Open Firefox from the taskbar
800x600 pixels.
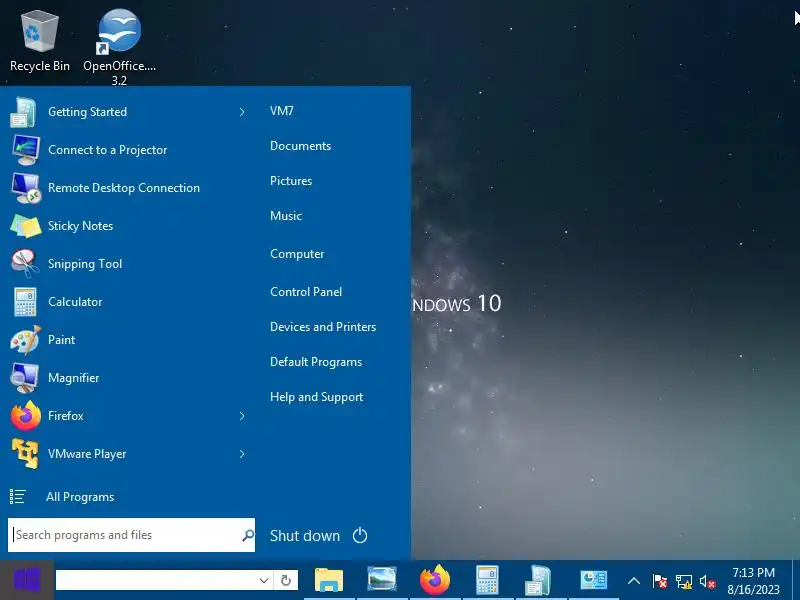click(435, 580)
